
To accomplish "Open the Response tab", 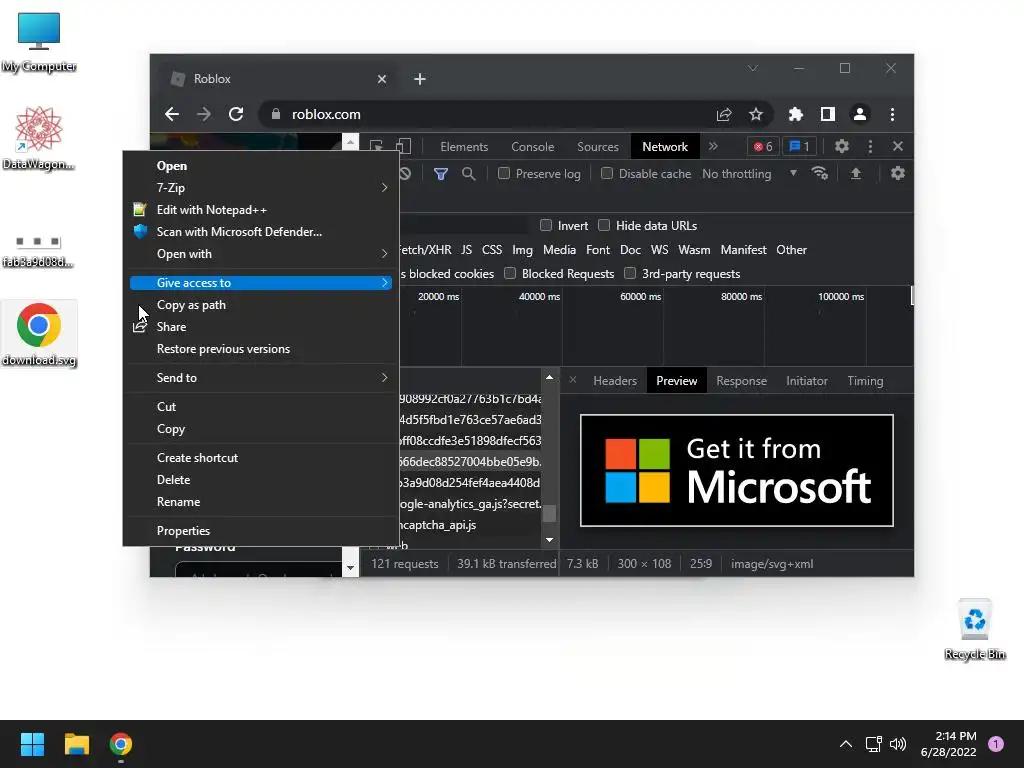I will (x=741, y=381).
